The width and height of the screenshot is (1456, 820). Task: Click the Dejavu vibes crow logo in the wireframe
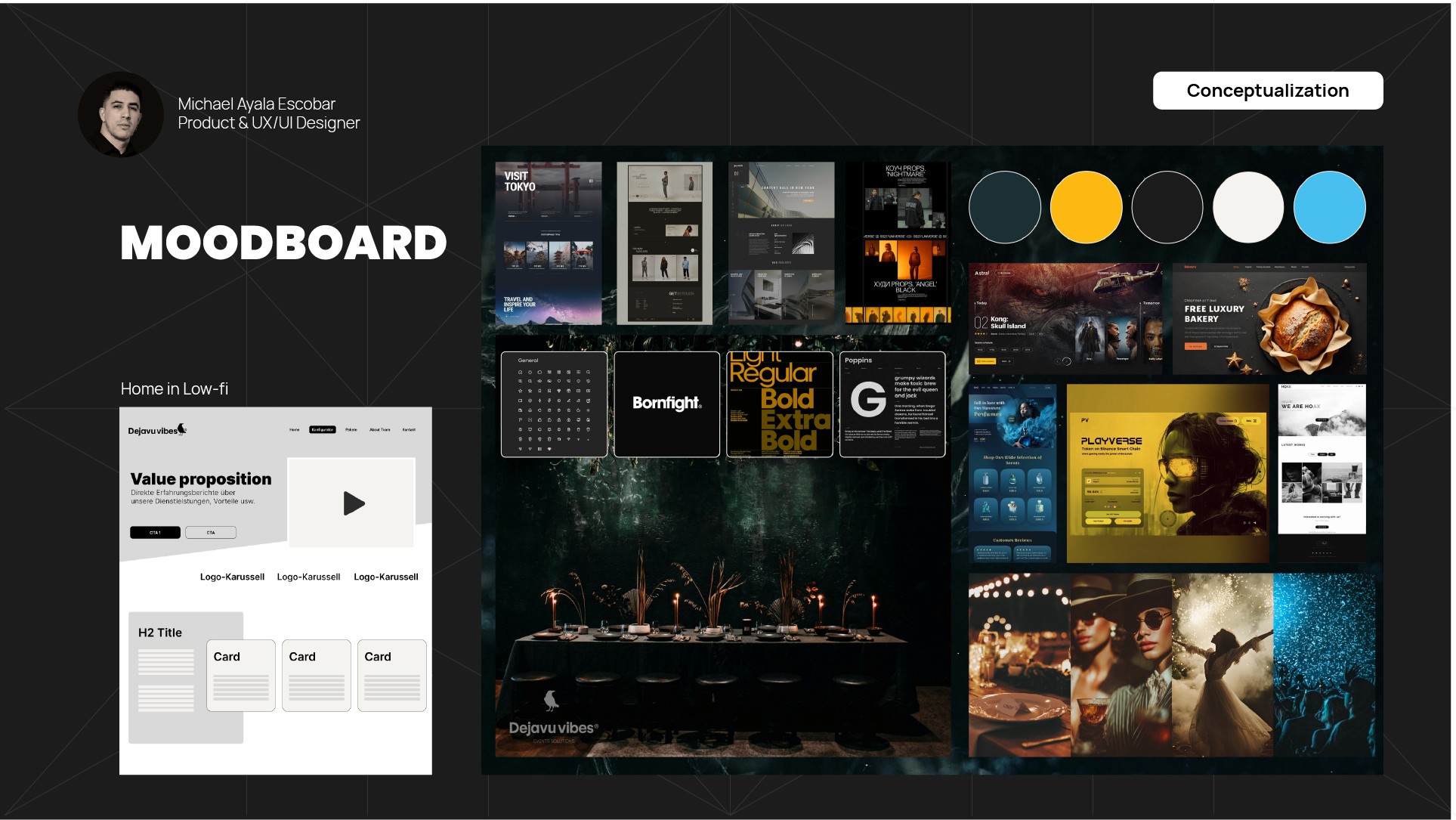pyautogui.click(x=181, y=429)
